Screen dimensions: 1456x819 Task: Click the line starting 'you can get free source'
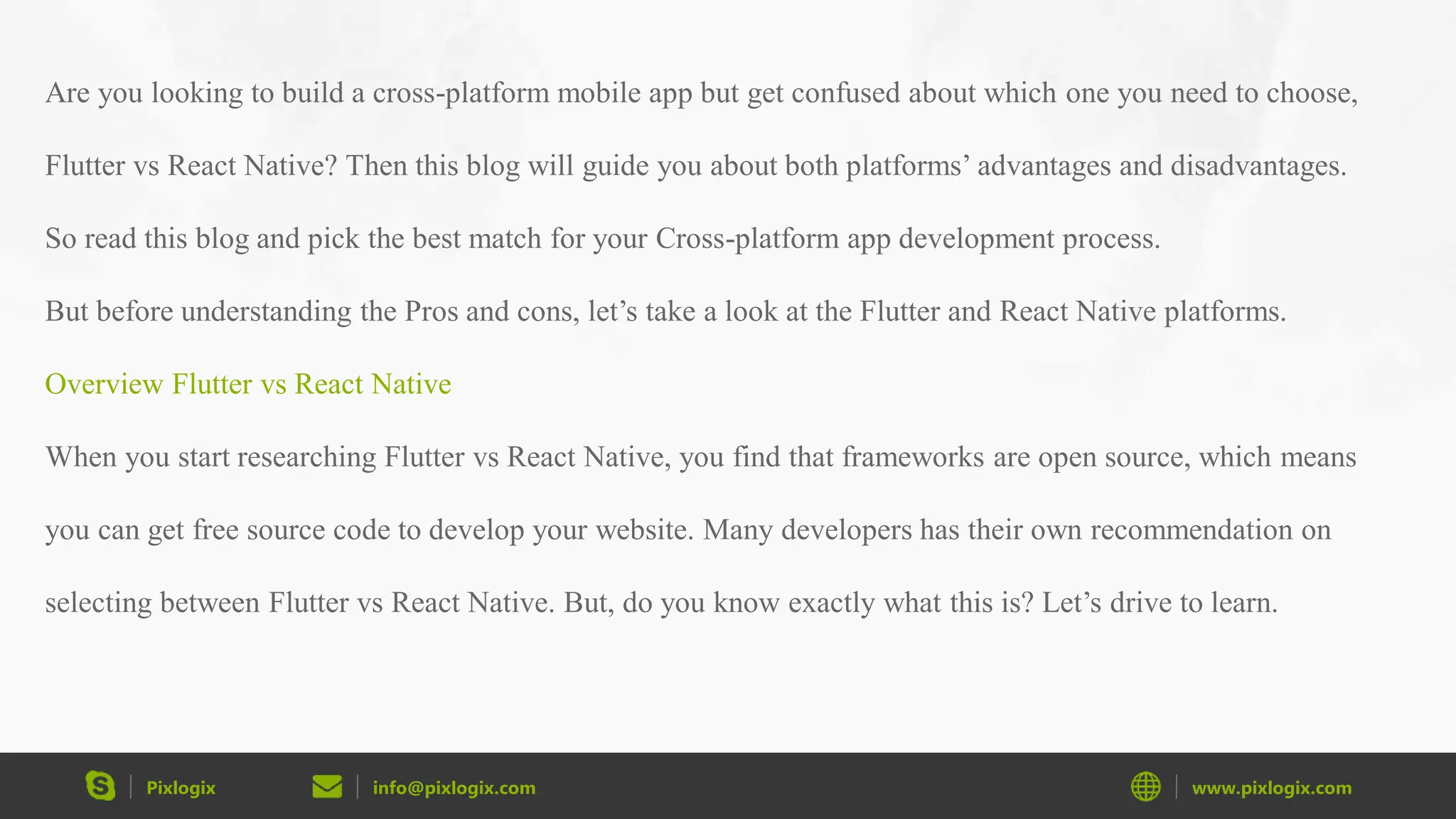[687, 530]
